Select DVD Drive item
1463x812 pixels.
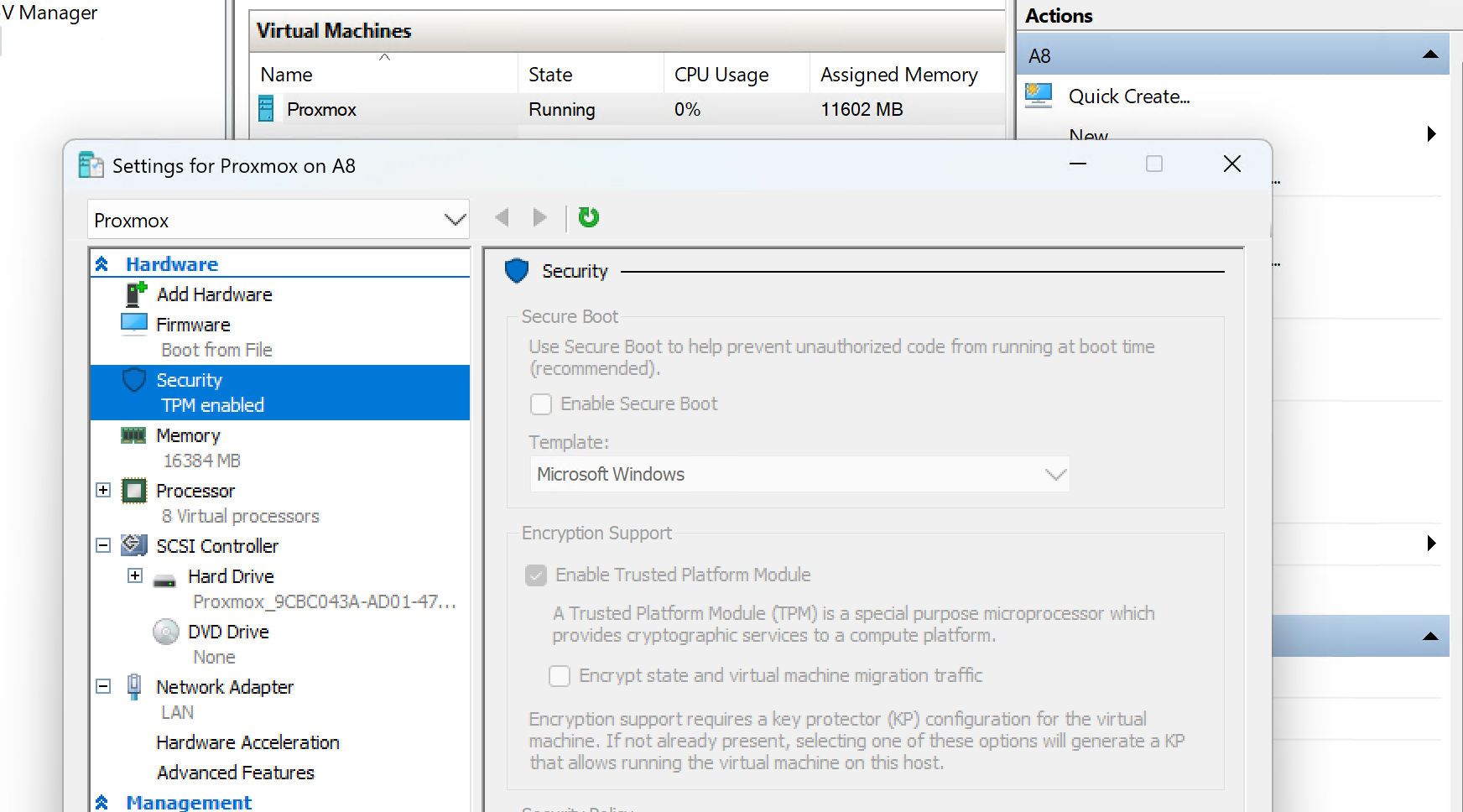click(228, 632)
